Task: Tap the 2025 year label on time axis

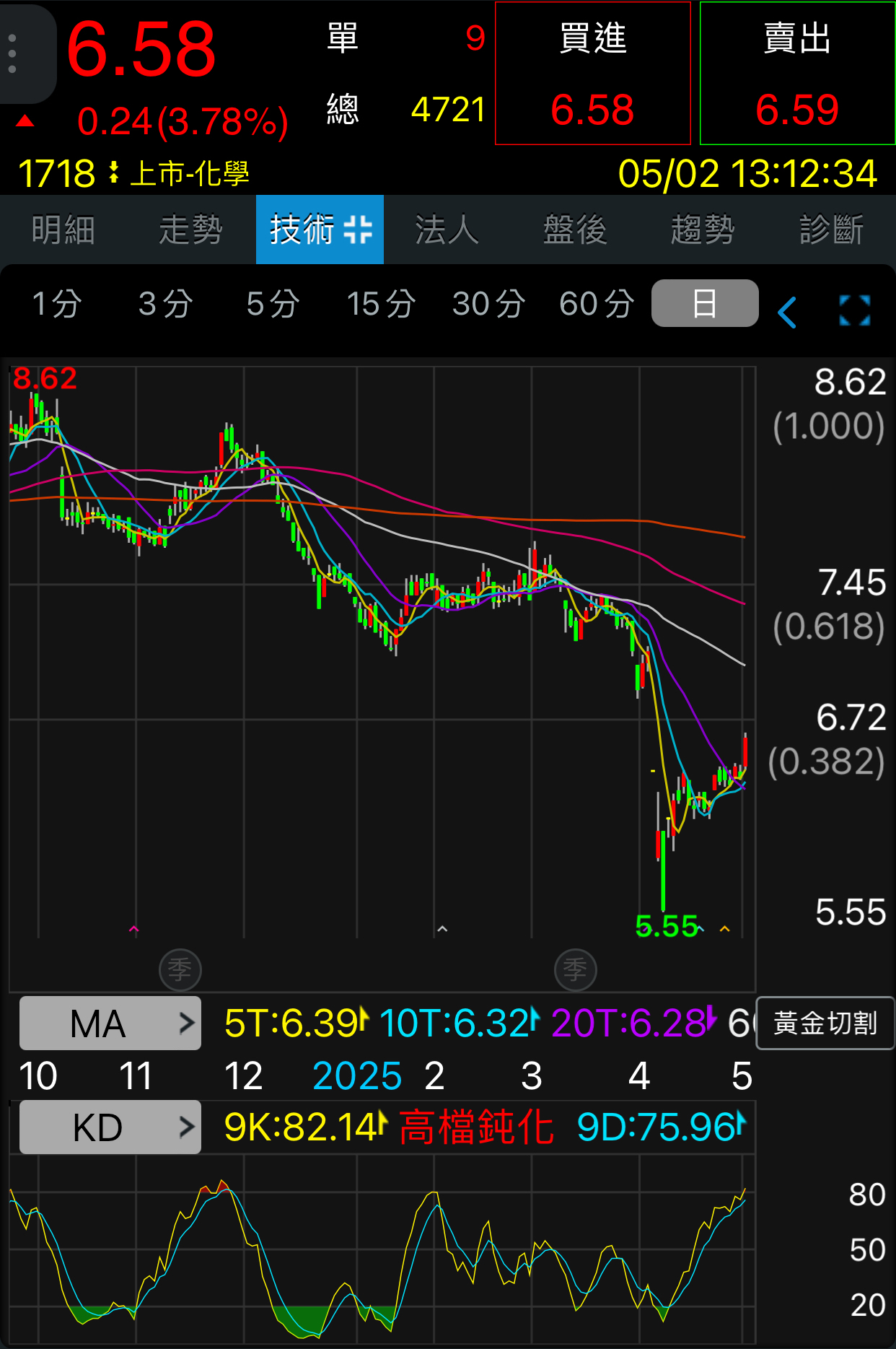Action: click(357, 1076)
